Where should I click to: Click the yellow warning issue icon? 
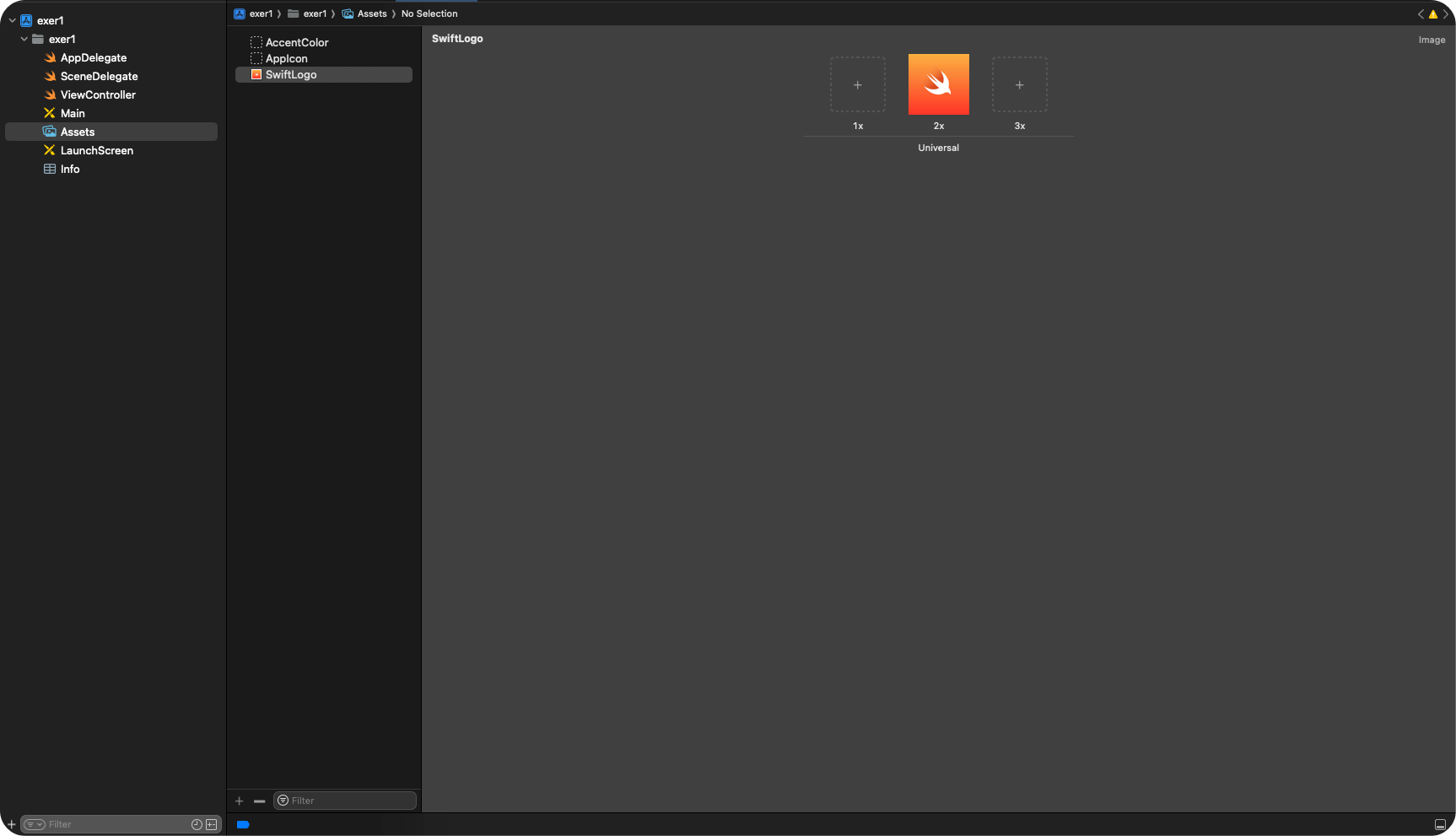[x=1432, y=14]
